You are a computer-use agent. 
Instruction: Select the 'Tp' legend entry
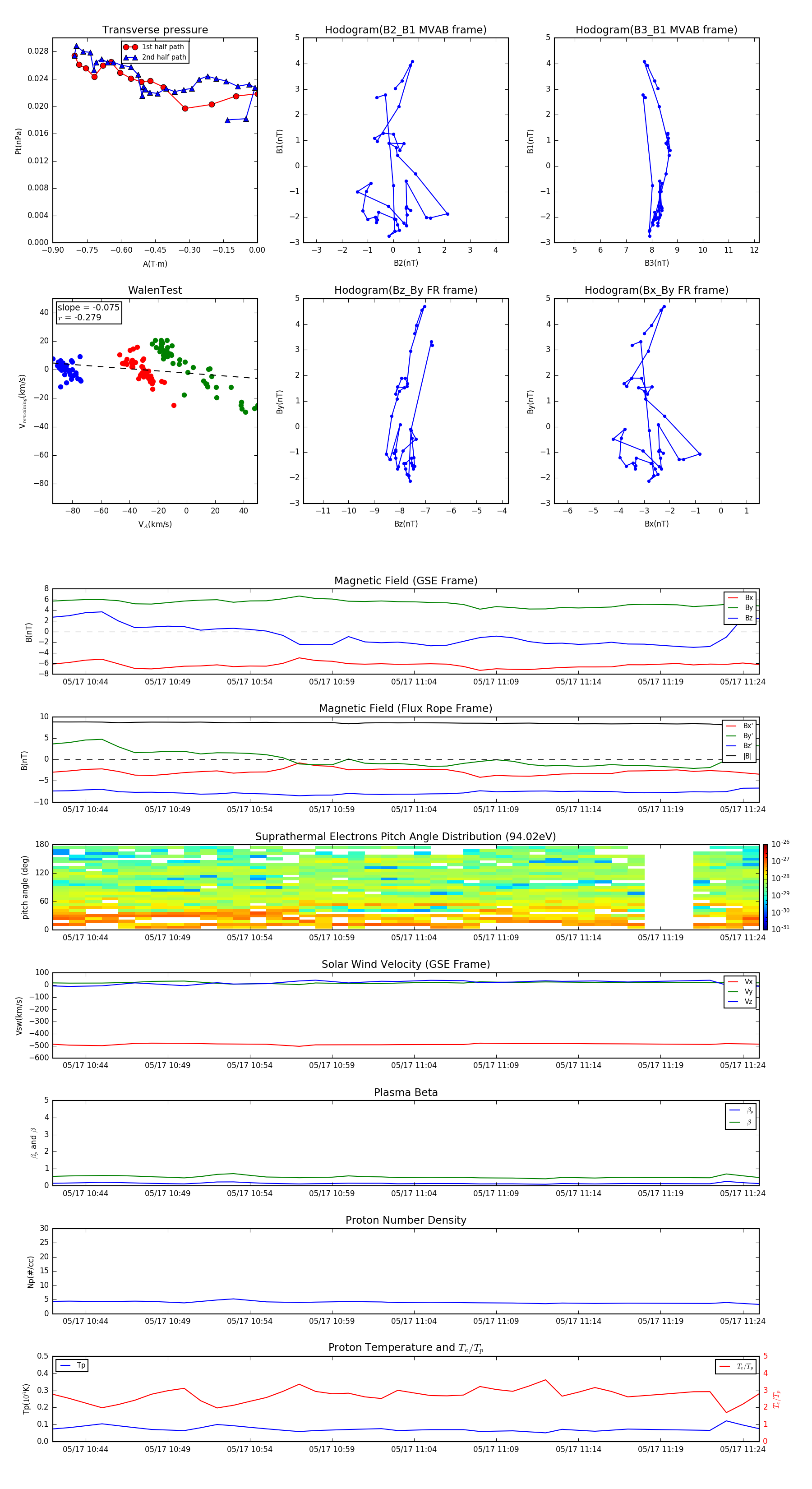(x=72, y=1365)
